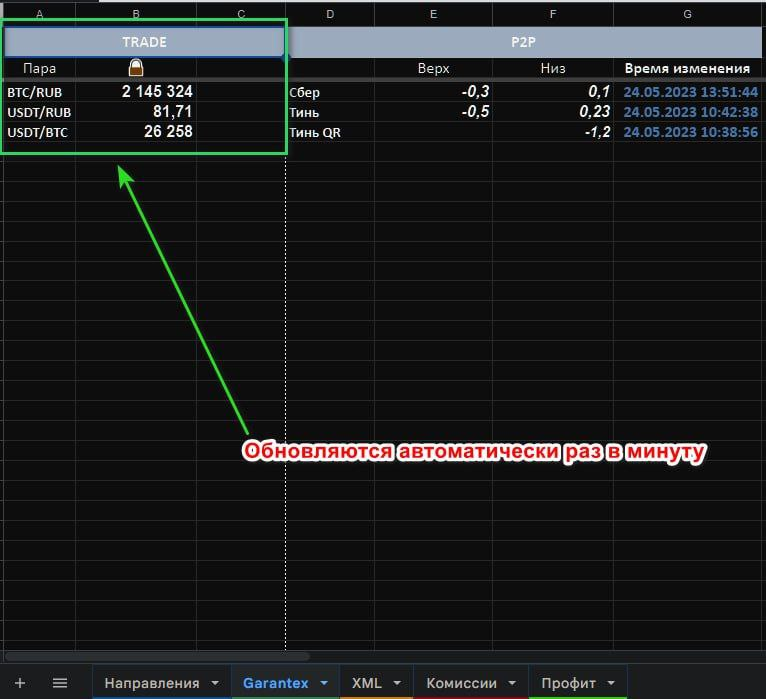Image resolution: width=766 pixels, height=699 pixels.
Task: Open the Профит tab dropdown arrow
Action: pyautogui.click(x=611, y=683)
